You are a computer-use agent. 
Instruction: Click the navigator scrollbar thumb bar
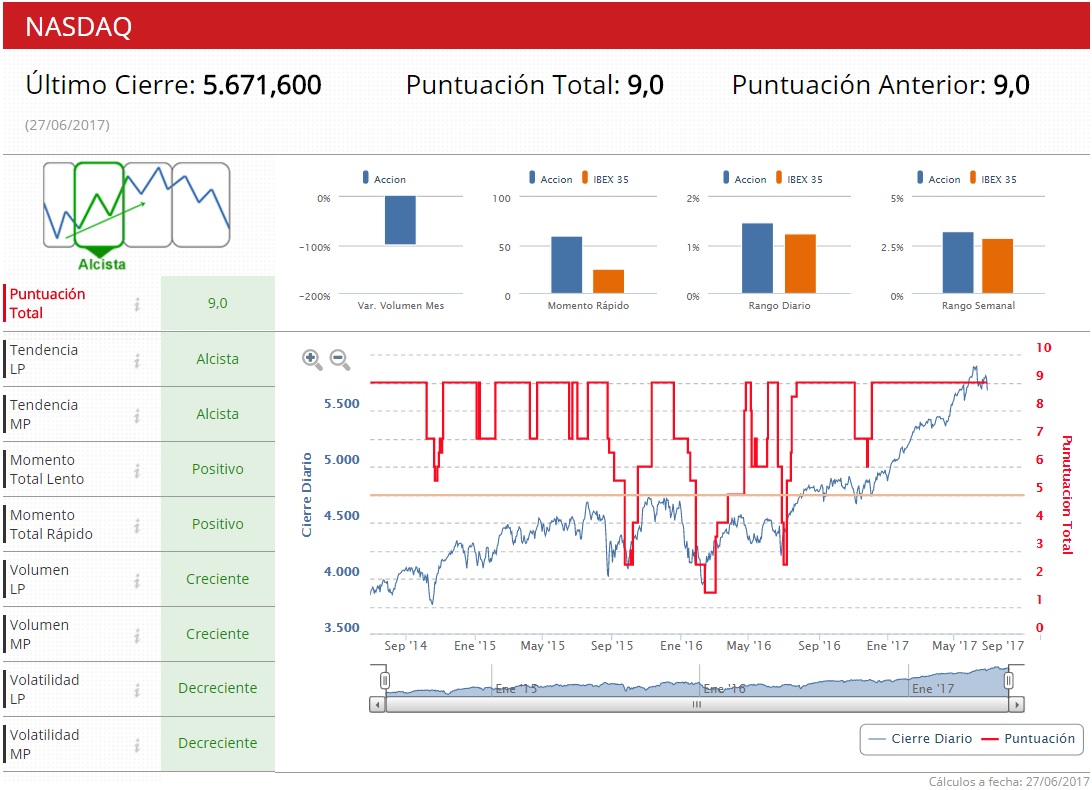tap(696, 704)
